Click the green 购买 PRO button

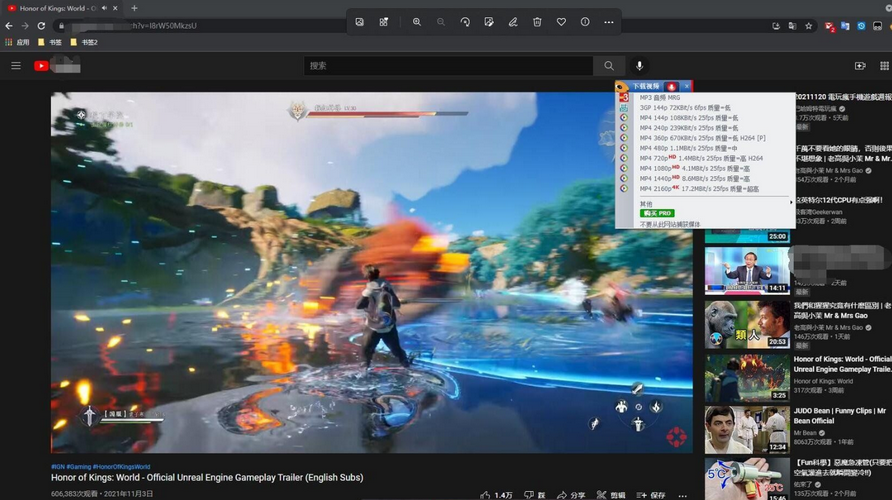coord(657,213)
